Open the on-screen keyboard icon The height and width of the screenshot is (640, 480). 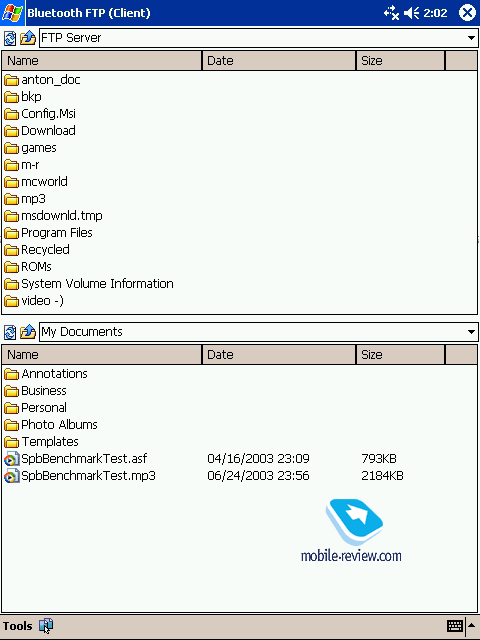455,625
